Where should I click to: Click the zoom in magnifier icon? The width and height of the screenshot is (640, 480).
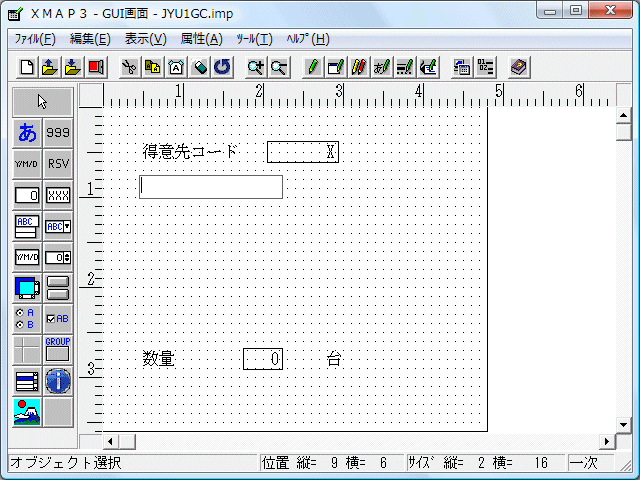tap(256, 67)
